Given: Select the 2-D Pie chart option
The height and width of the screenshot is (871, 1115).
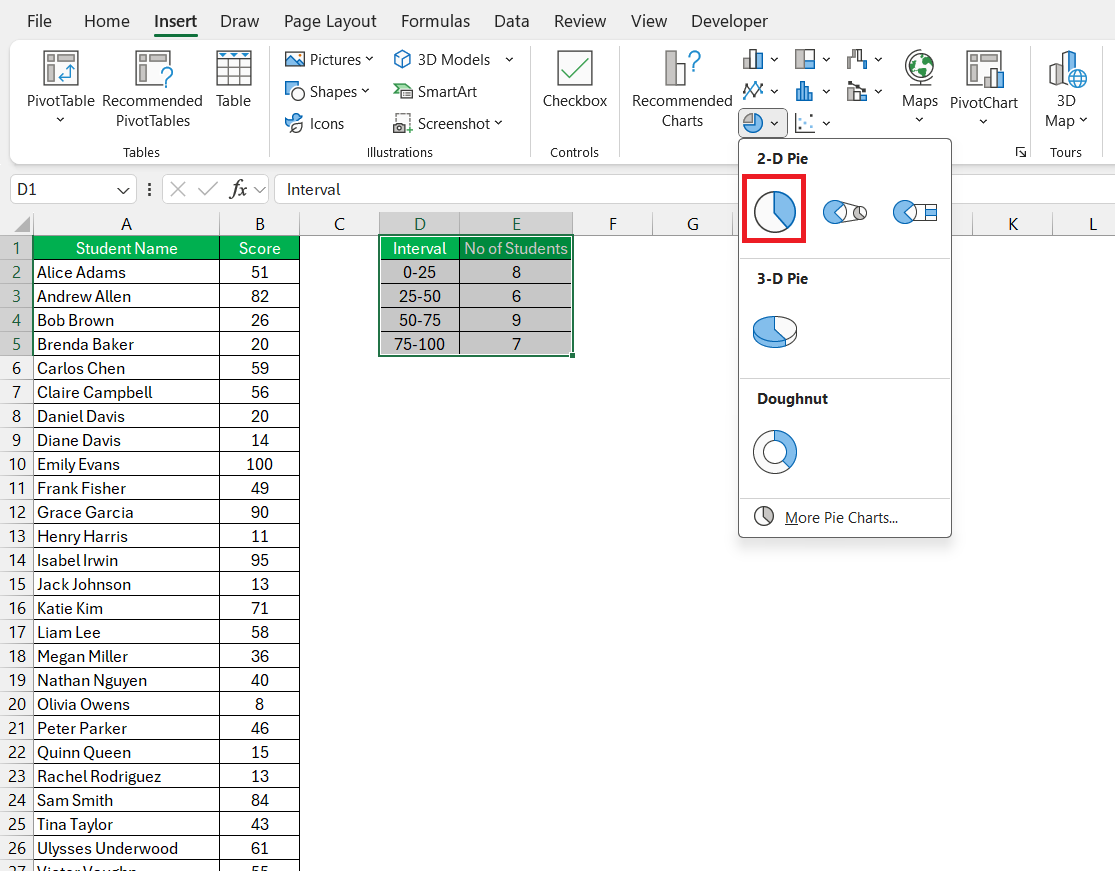Looking at the screenshot, I should 774,211.
